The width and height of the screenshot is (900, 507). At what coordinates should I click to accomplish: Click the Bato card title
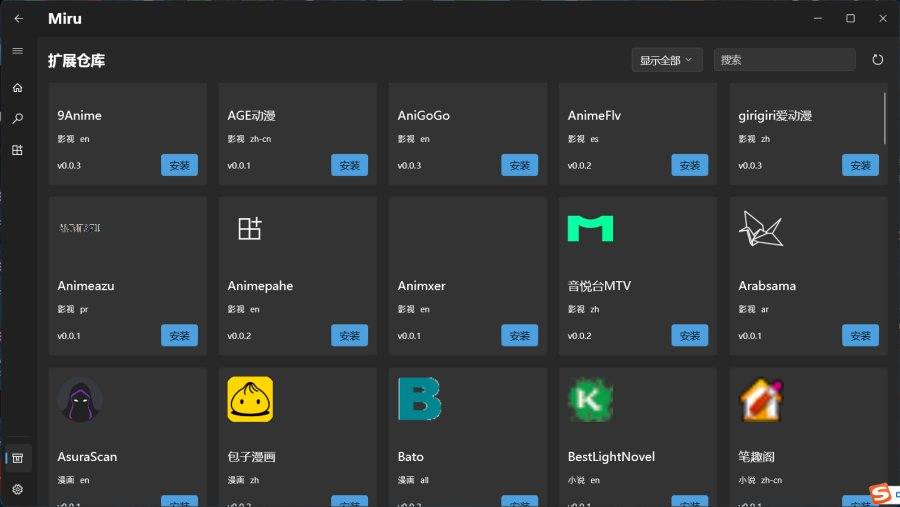[410, 456]
